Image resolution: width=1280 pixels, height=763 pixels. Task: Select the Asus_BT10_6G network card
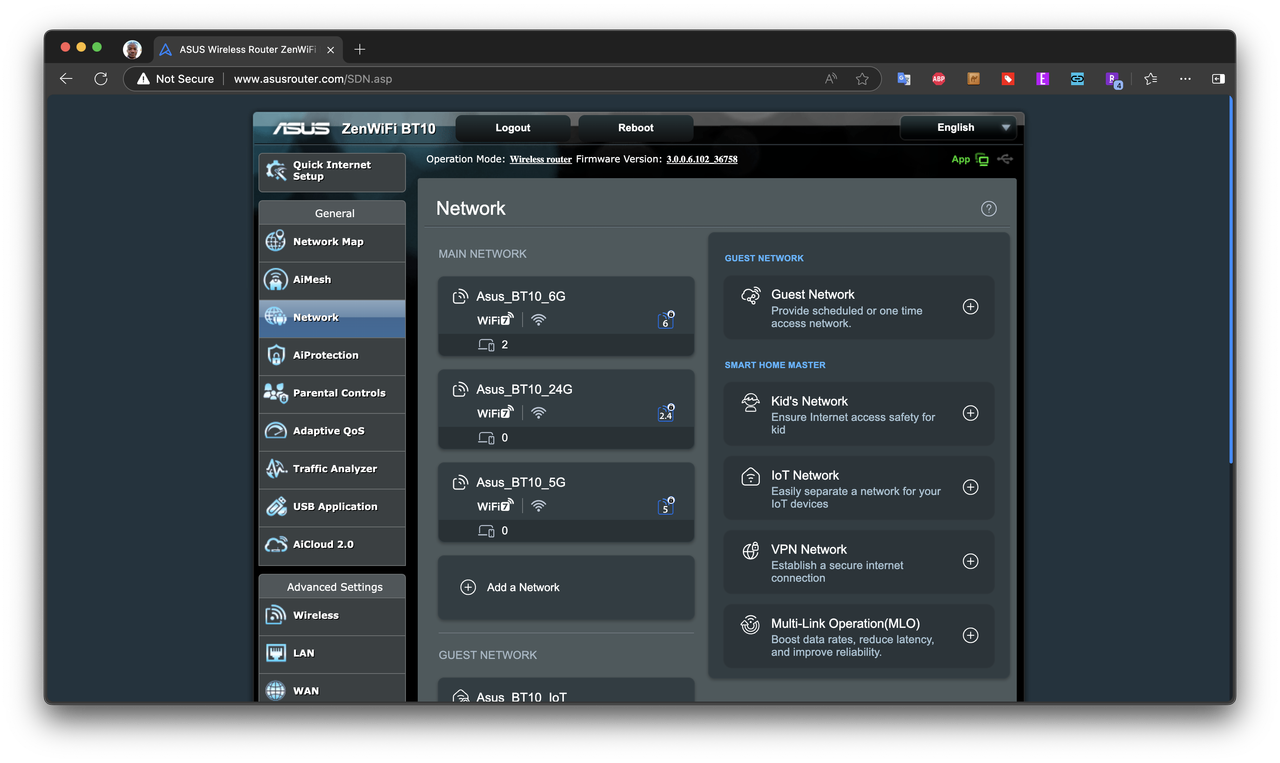coord(566,316)
